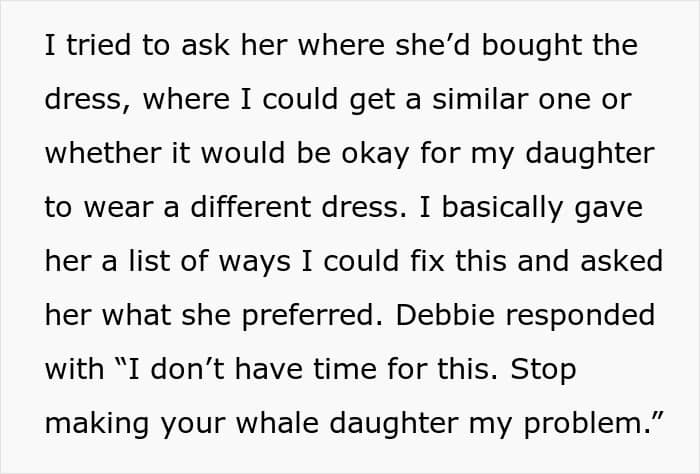Click the word "time" in the quote
The image size is (700, 474).
coord(322,368)
